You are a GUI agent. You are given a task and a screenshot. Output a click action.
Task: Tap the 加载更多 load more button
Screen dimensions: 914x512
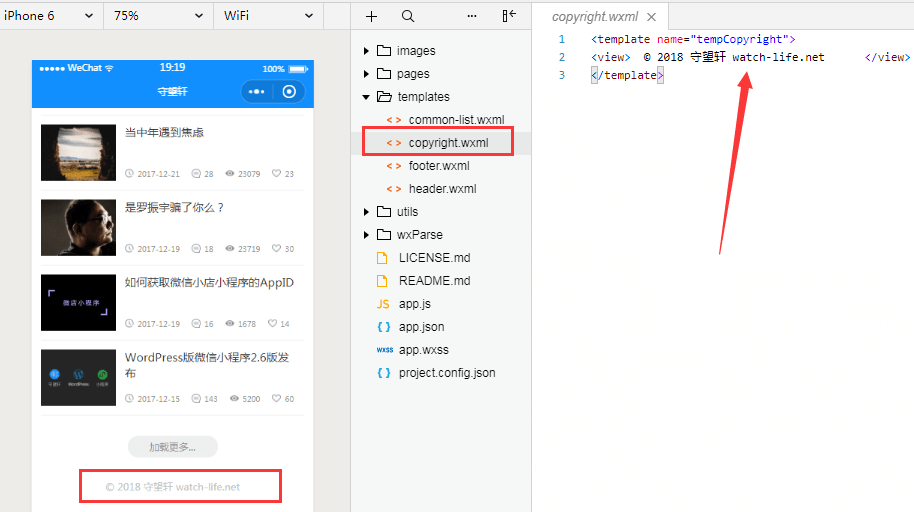(x=173, y=447)
